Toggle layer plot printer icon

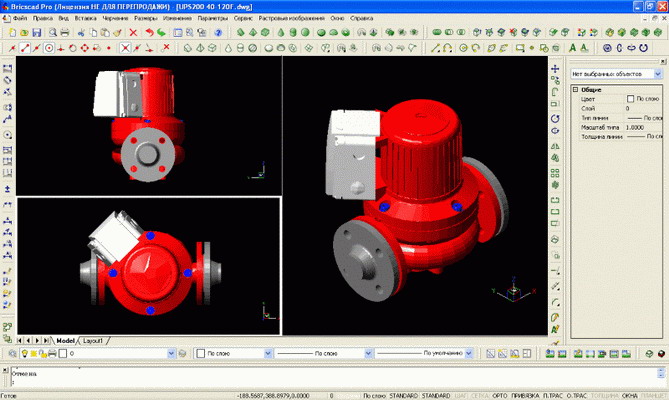click(52, 354)
